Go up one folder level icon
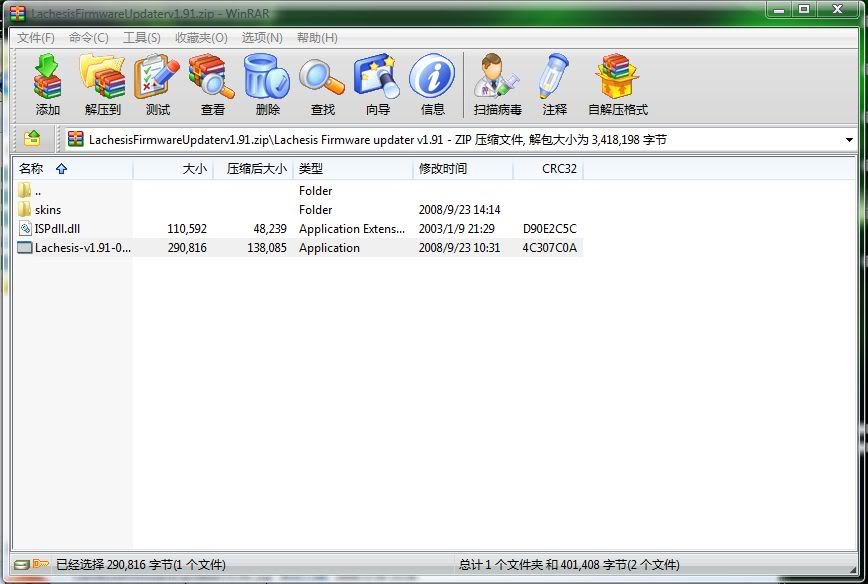Viewport: 868px width, 584px height. [x=32, y=138]
